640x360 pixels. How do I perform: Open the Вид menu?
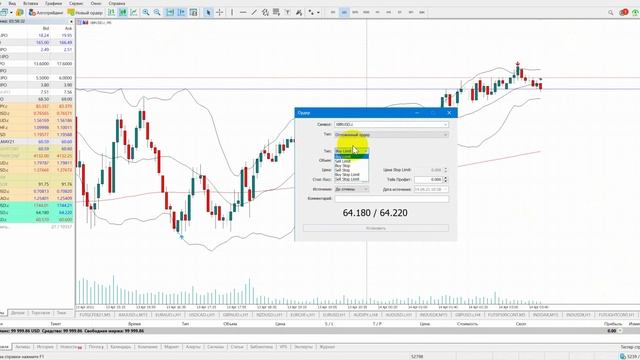(12, 3)
